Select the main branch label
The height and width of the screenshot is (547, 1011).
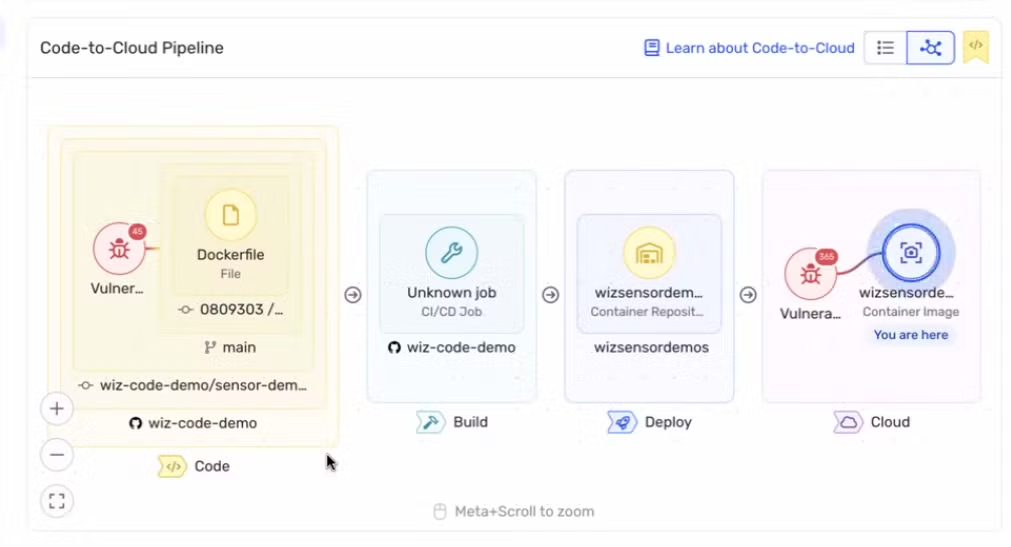click(x=230, y=347)
